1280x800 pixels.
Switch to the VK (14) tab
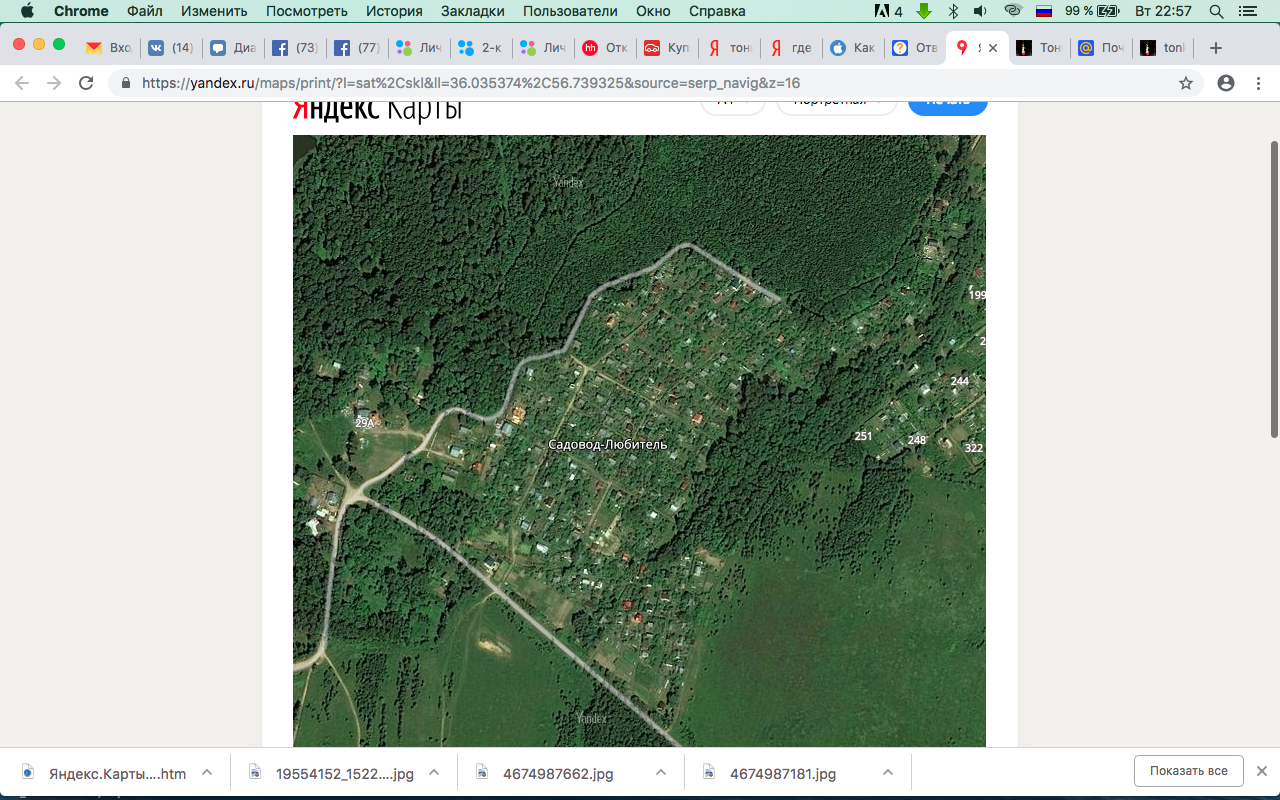[170, 47]
